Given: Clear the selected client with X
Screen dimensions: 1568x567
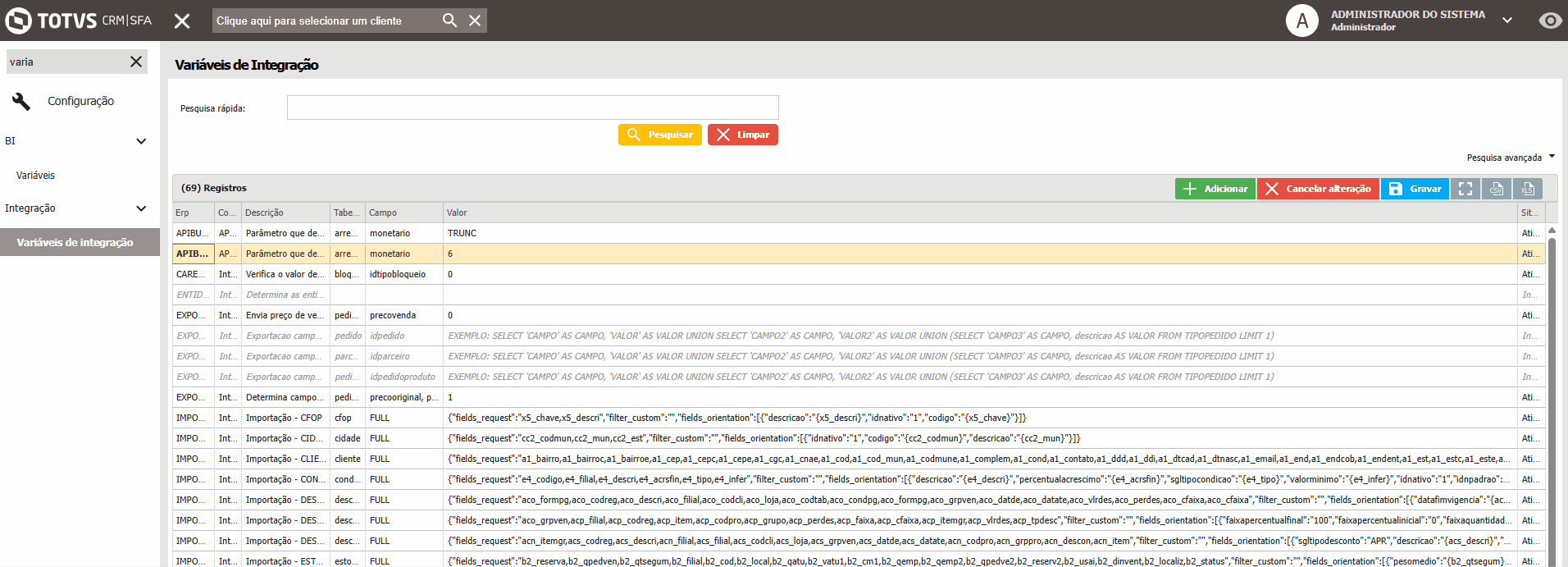Looking at the screenshot, I should [475, 21].
